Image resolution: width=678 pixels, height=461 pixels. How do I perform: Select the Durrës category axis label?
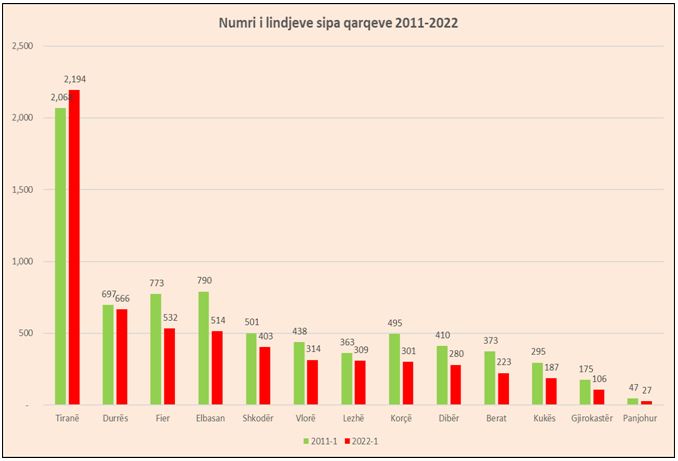pos(116,417)
